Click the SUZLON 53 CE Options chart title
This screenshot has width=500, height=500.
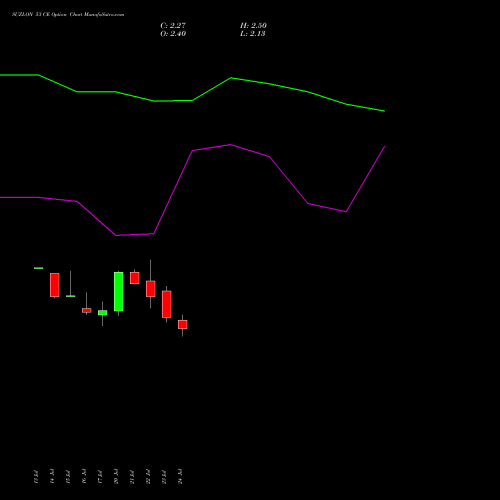click(68, 15)
